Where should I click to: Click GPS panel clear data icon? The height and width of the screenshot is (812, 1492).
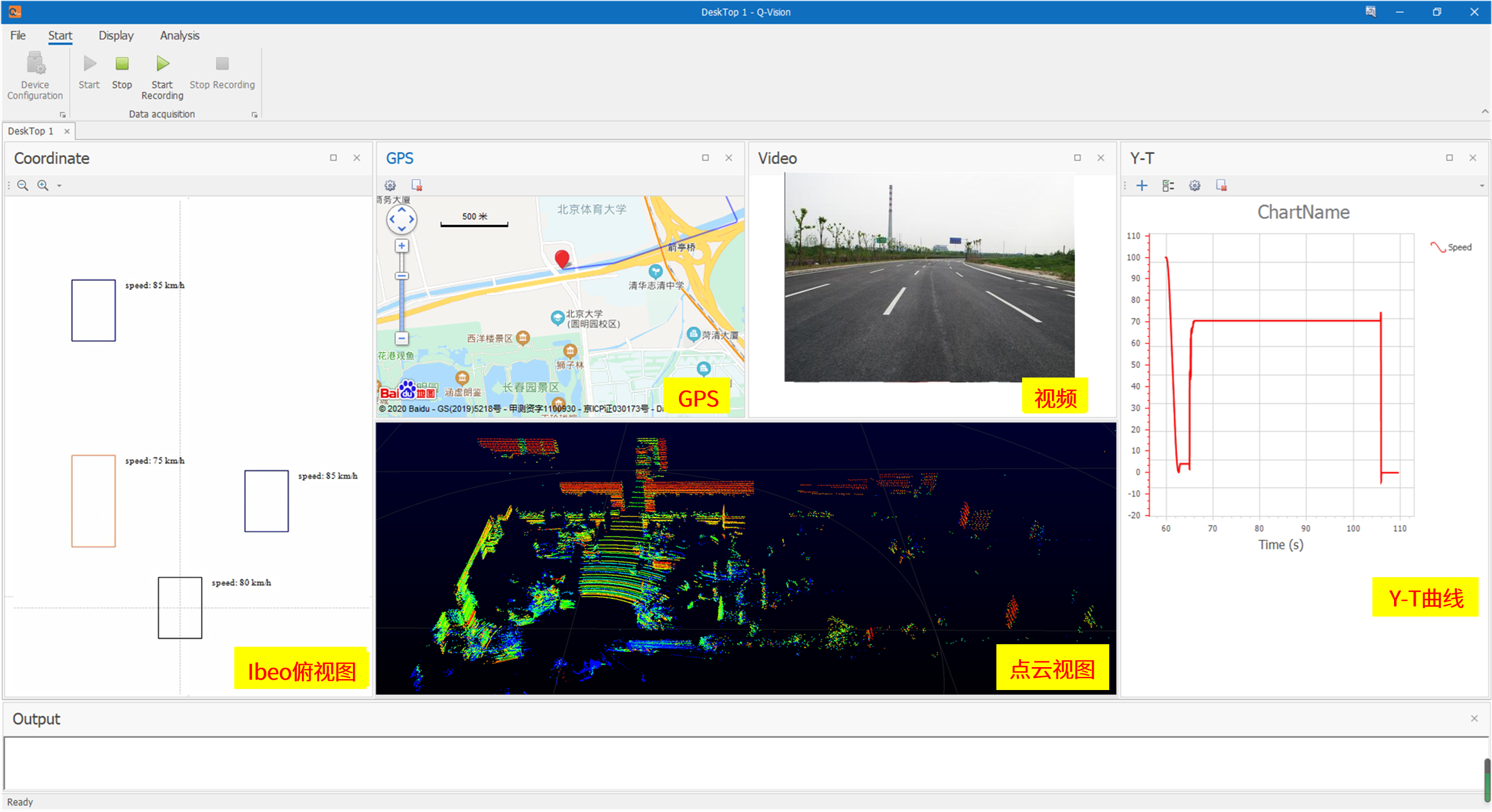pos(417,185)
